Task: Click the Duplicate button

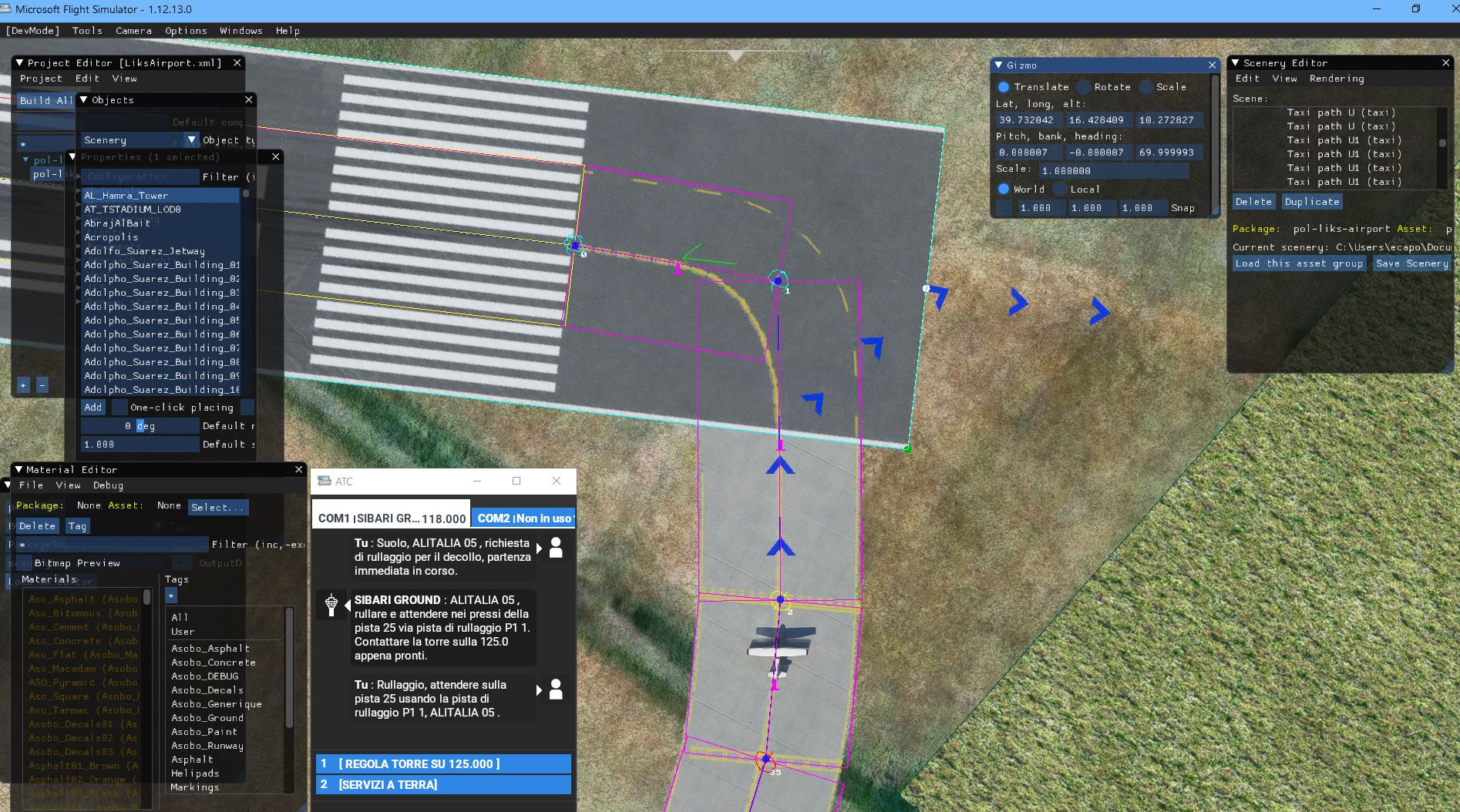Action: [1311, 202]
